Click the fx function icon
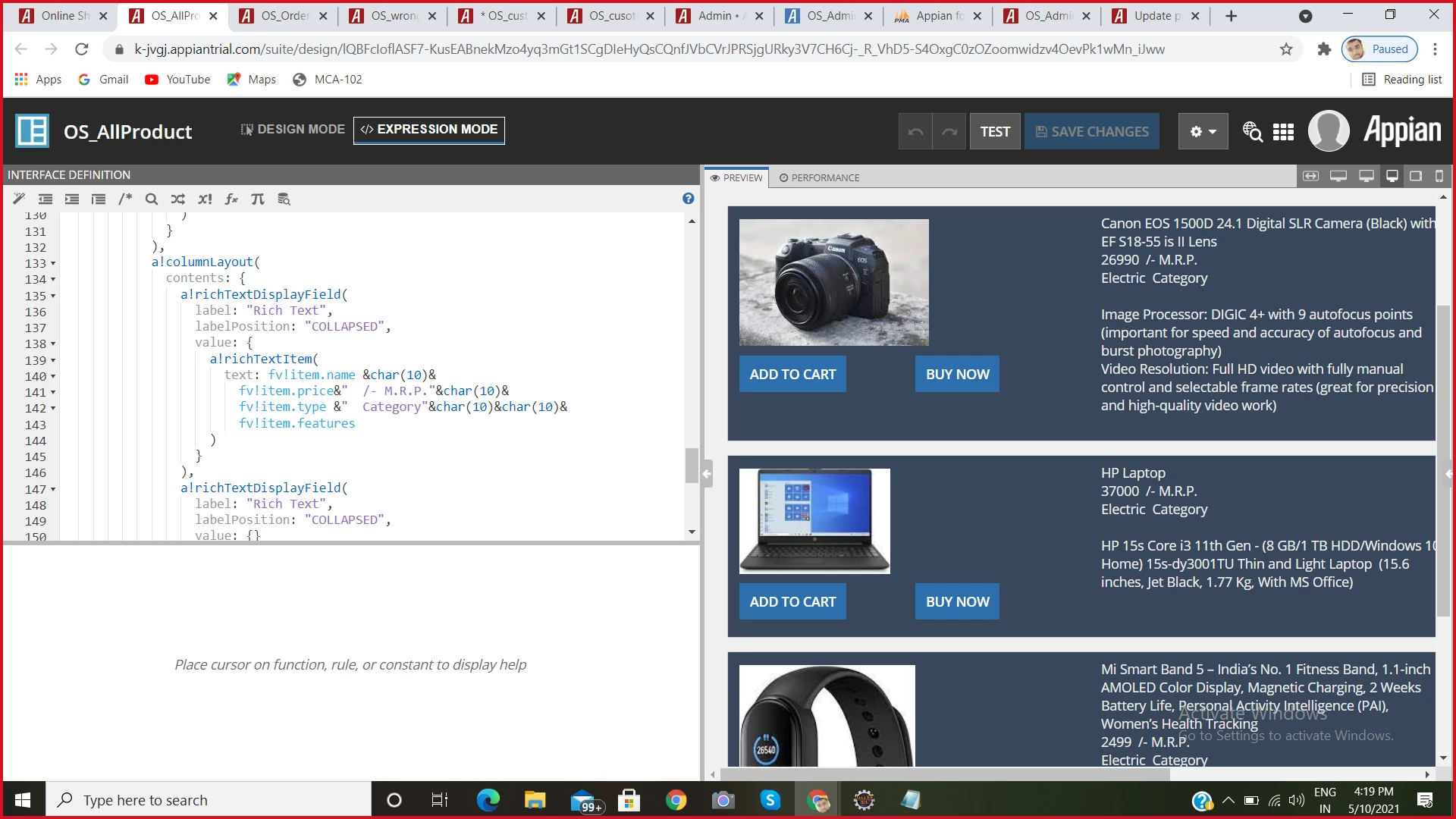The width and height of the screenshot is (1456, 819). pos(231,199)
